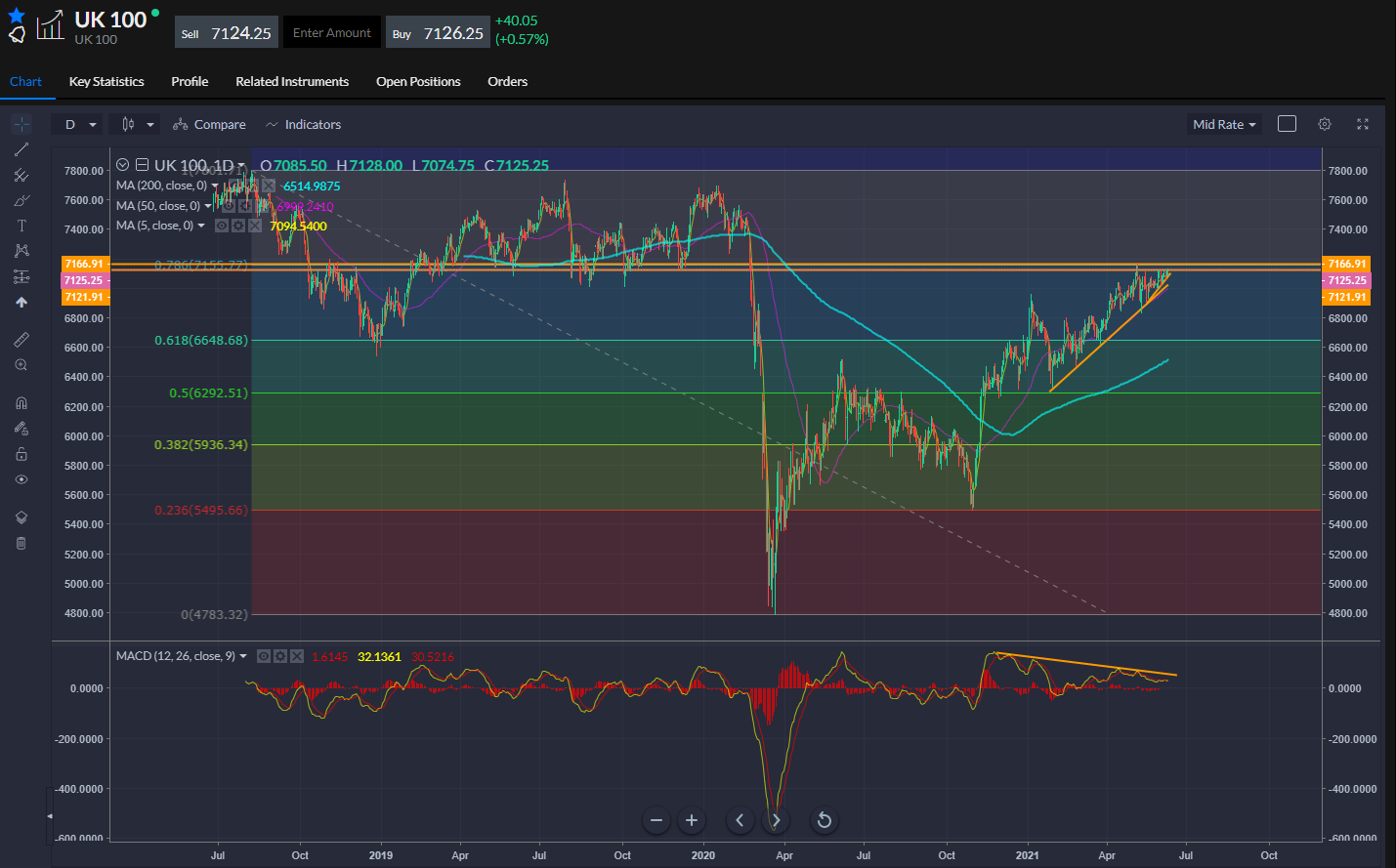Click the Buy 7126.25 button
The image size is (1396, 868).
tap(438, 33)
